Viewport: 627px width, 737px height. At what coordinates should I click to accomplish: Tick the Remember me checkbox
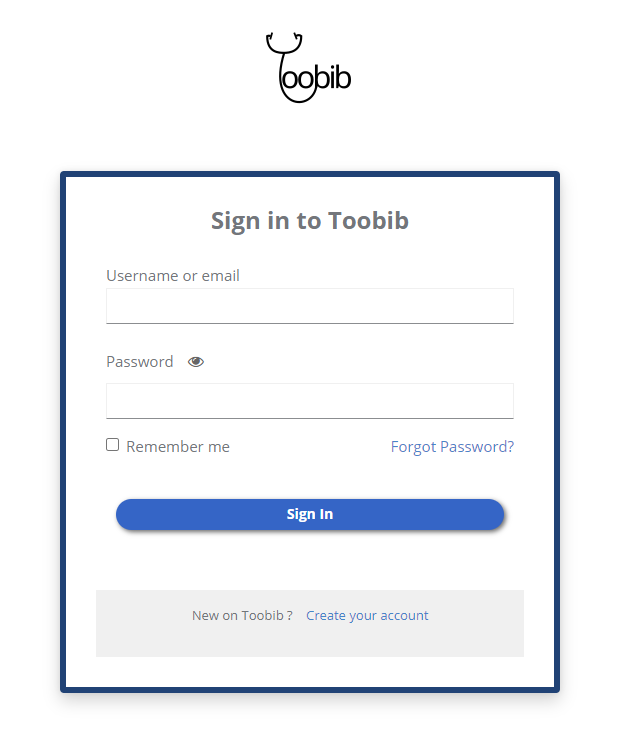click(x=113, y=445)
